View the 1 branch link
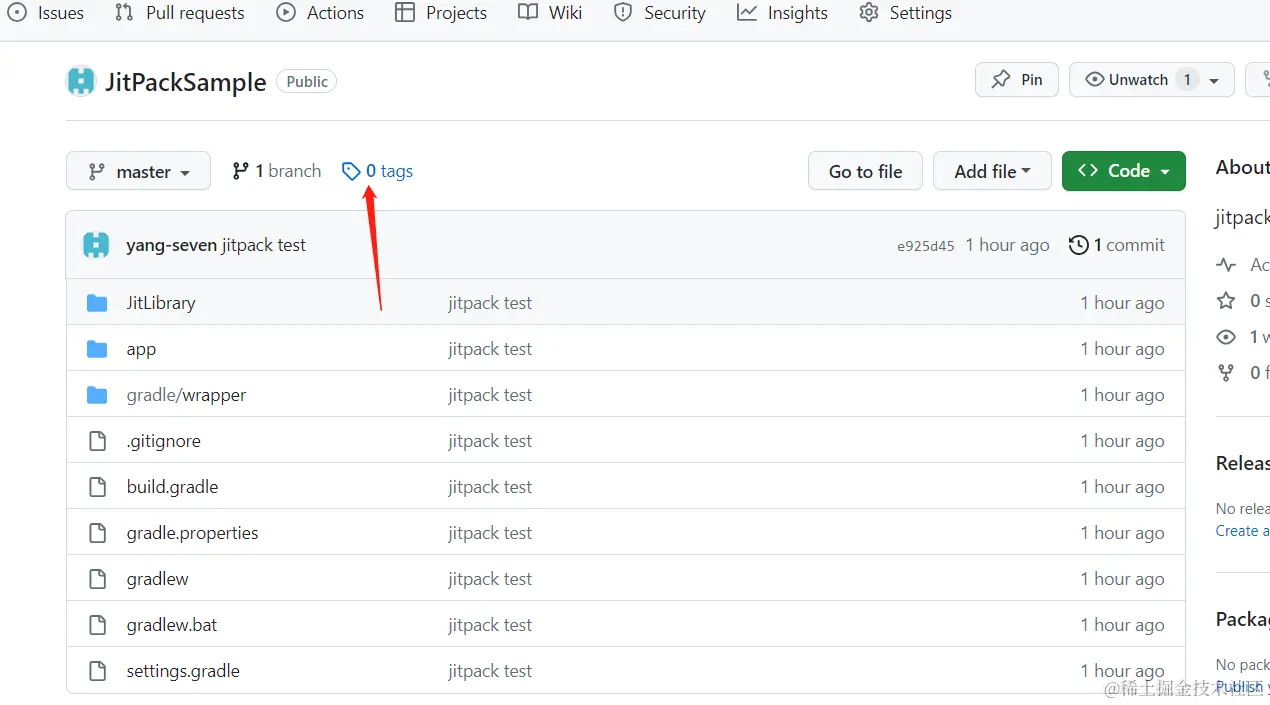This screenshot has height=705, width=1270. tap(276, 171)
